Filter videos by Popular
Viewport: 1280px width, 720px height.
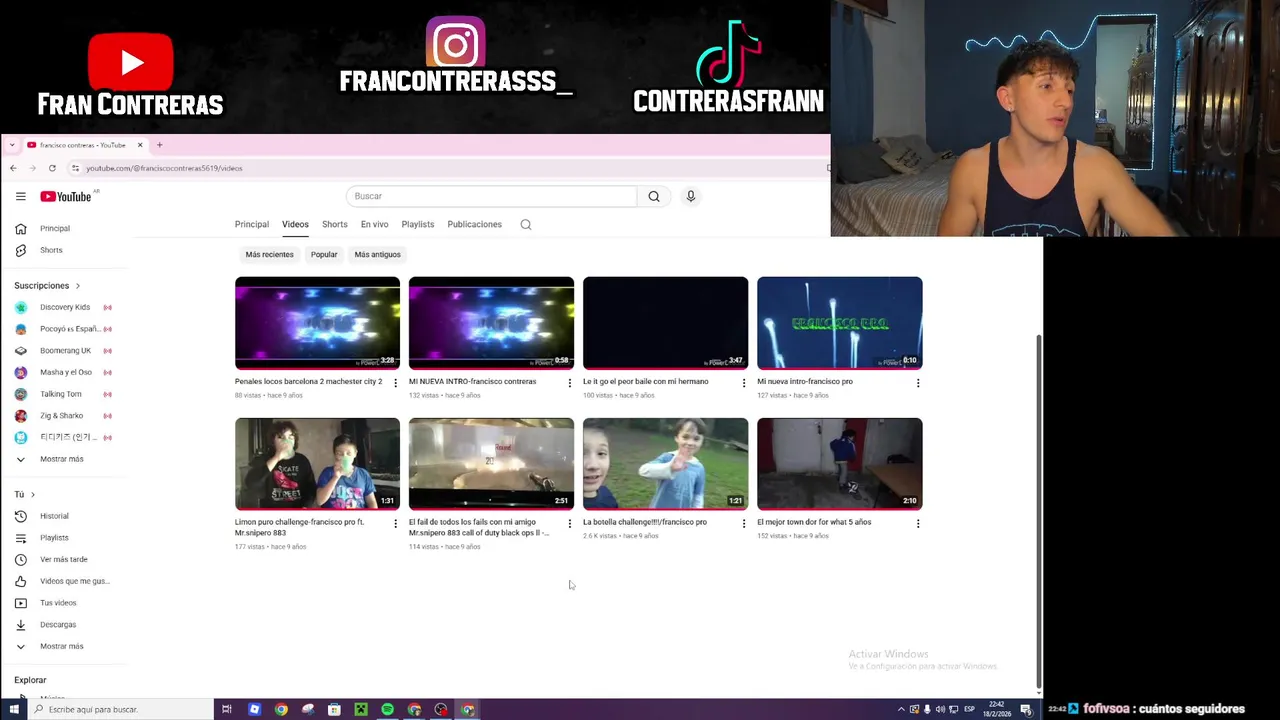tap(324, 254)
